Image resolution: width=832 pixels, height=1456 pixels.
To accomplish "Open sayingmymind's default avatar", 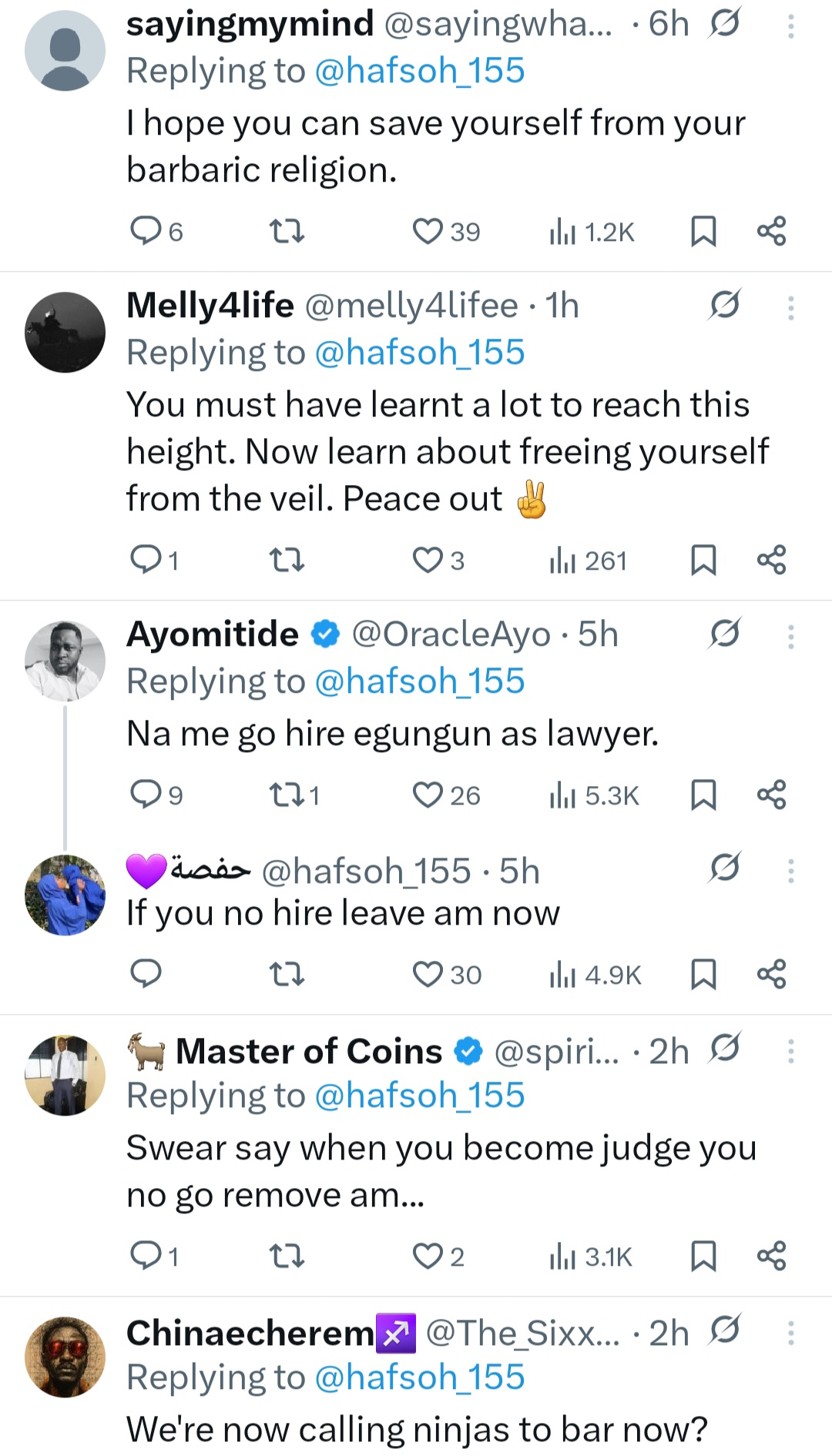I will click(x=65, y=51).
